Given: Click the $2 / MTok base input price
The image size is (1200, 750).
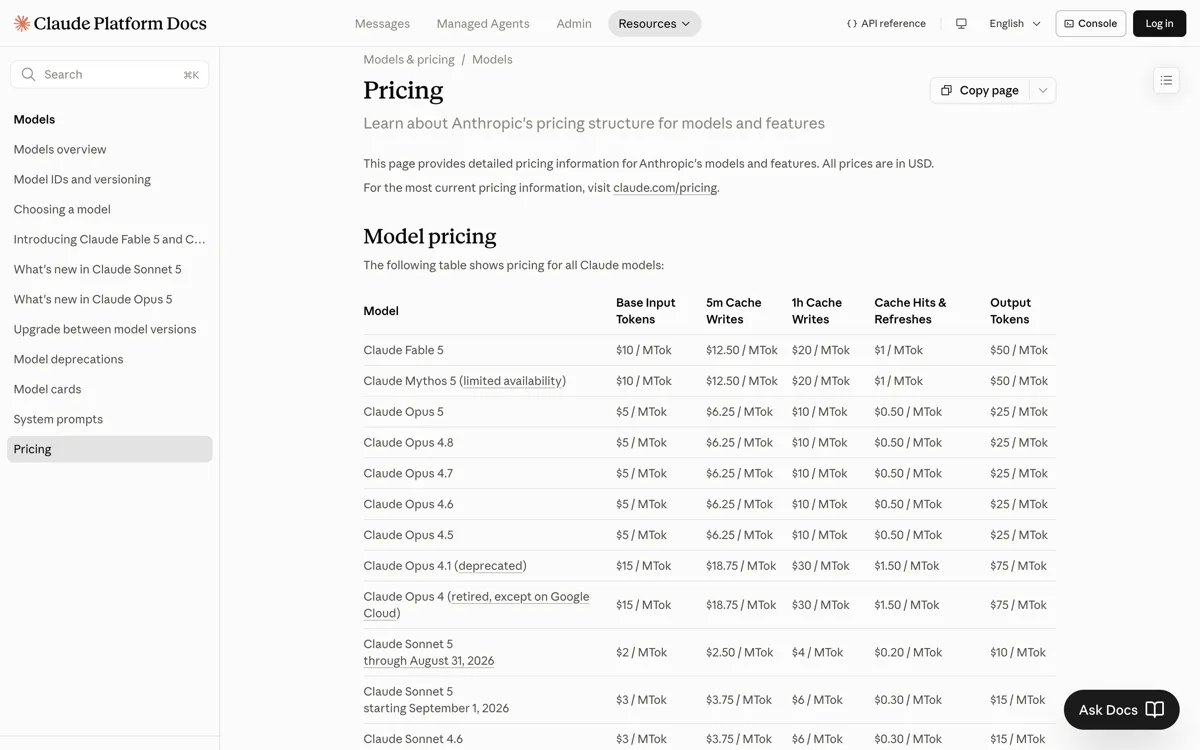Looking at the screenshot, I should click(641, 652).
